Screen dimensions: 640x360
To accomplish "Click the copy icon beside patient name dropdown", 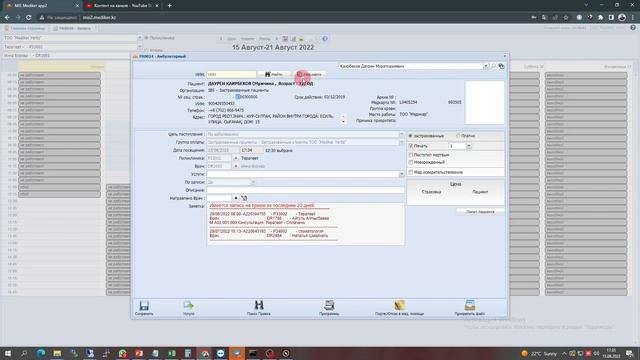I will coord(501,66).
